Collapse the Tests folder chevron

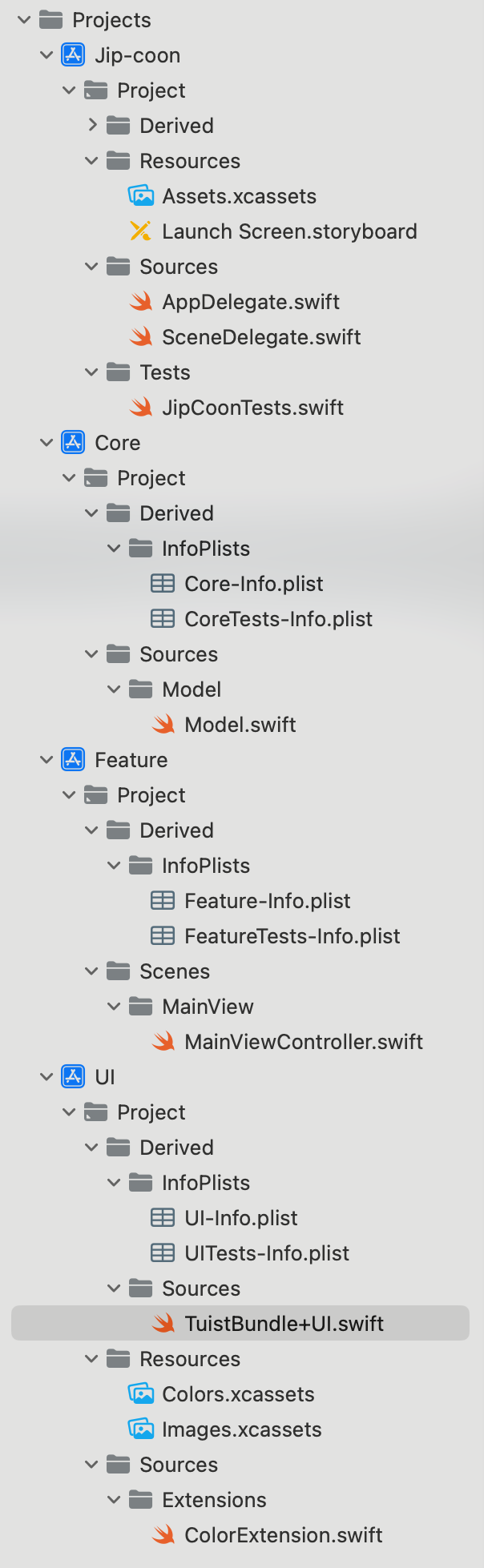coord(91,372)
